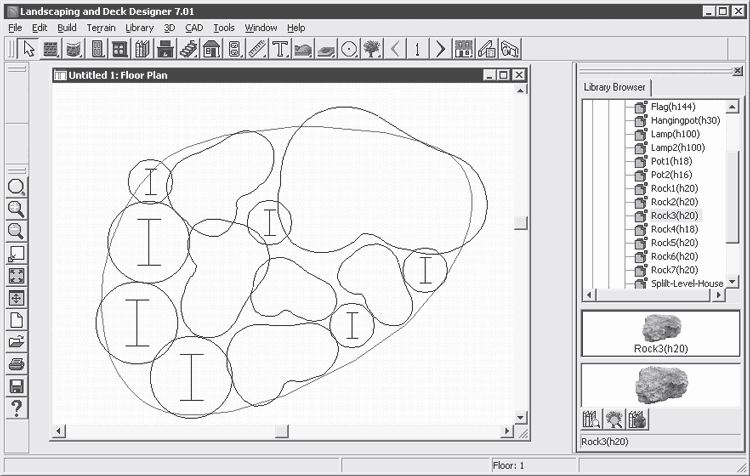Click the previous floor left arrow
The width and height of the screenshot is (750, 476).
[395, 48]
